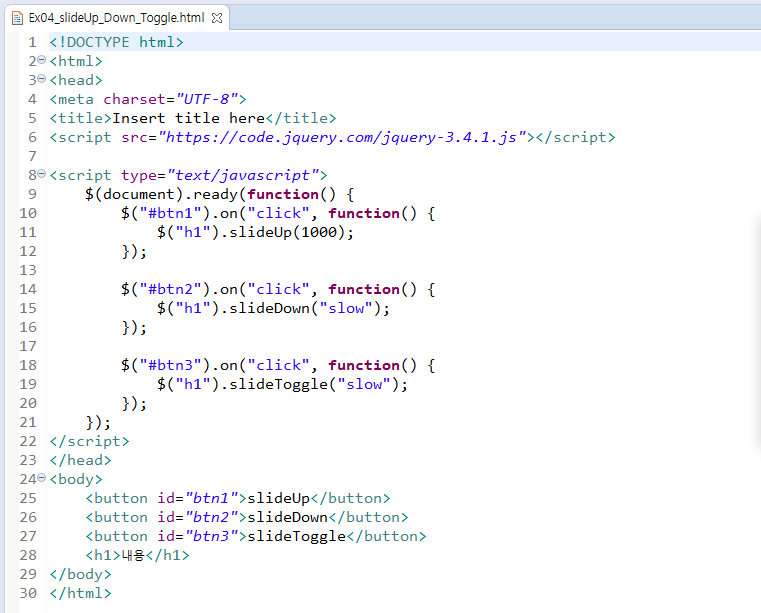Click slideUp(1000) call on line 11

tap(287, 232)
